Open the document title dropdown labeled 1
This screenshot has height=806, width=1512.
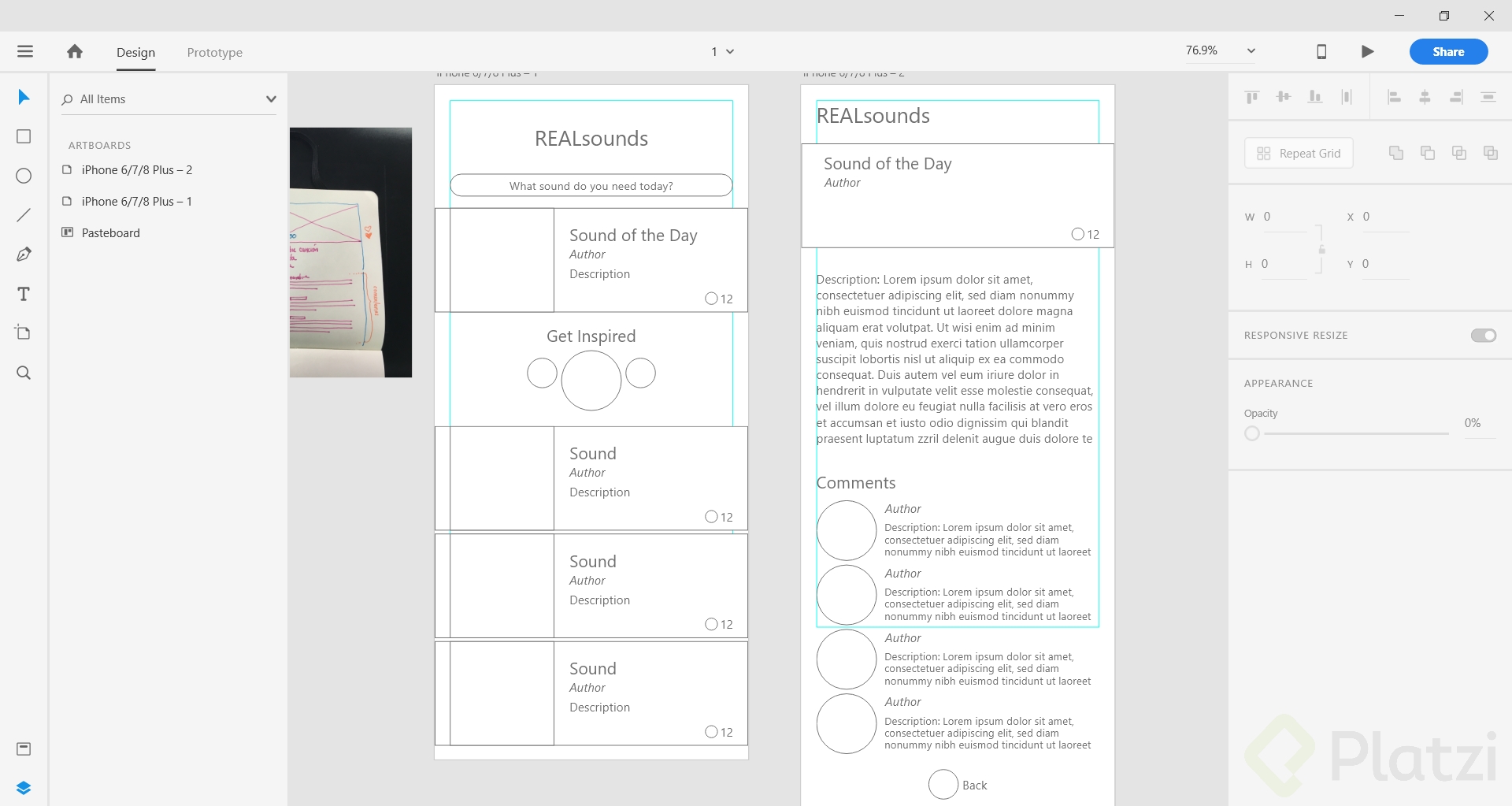point(723,51)
